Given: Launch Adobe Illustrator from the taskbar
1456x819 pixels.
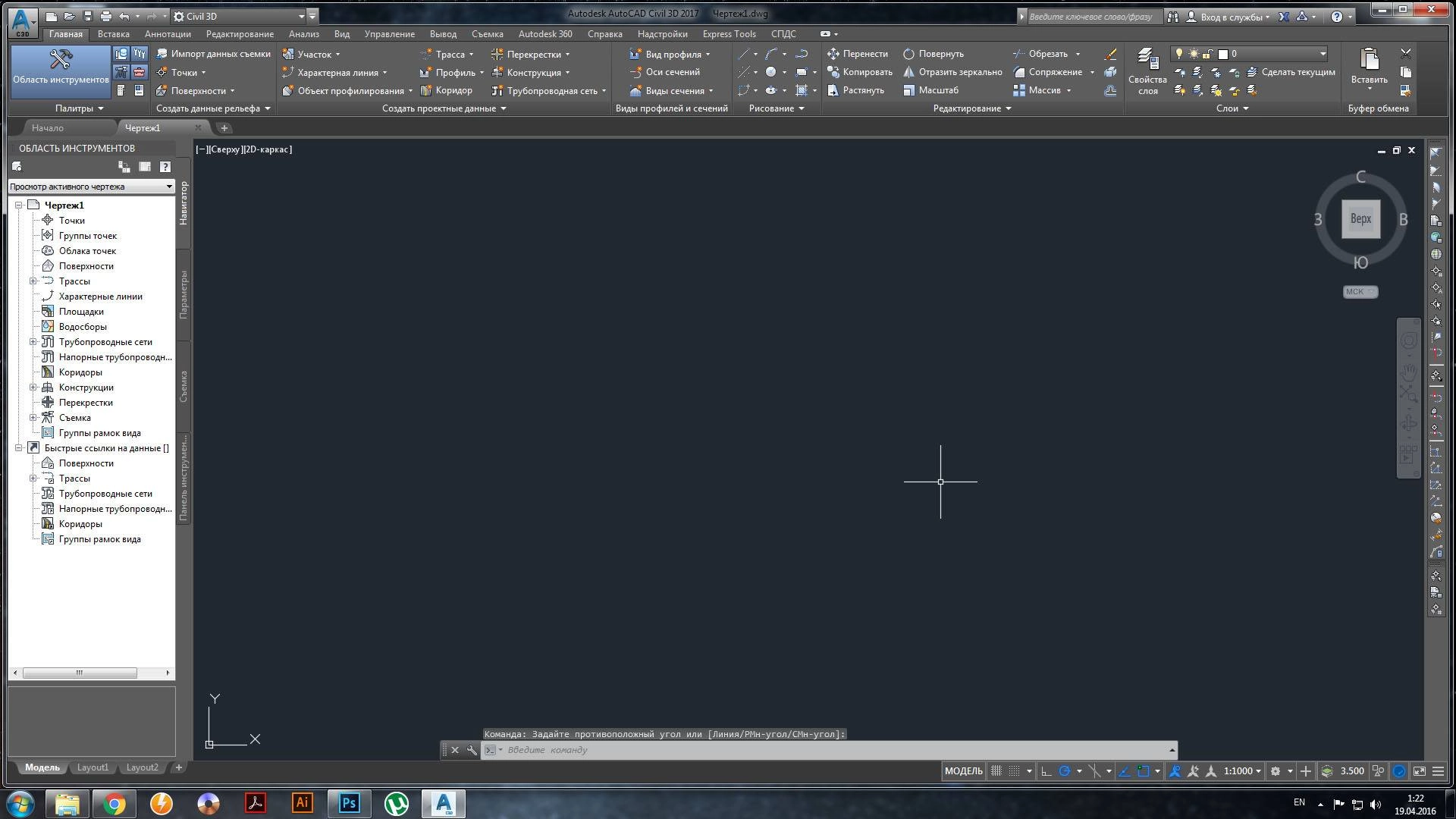Looking at the screenshot, I should coord(302,803).
